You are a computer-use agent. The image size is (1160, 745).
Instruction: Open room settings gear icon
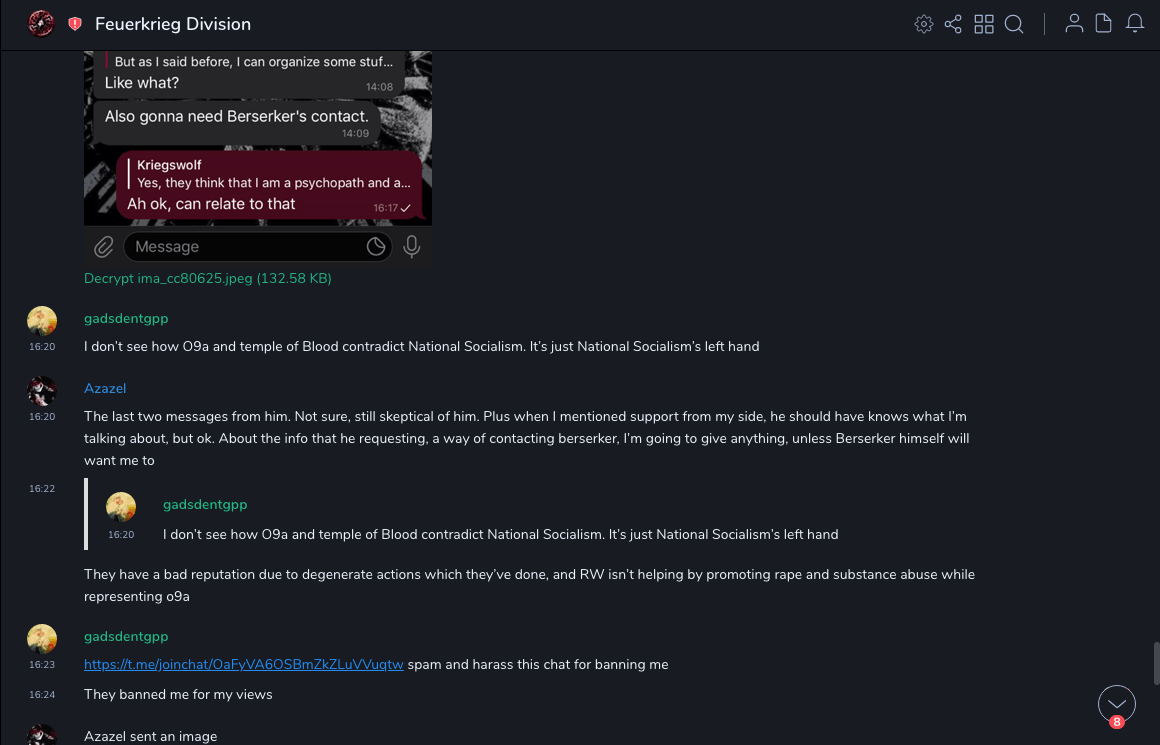(924, 24)
